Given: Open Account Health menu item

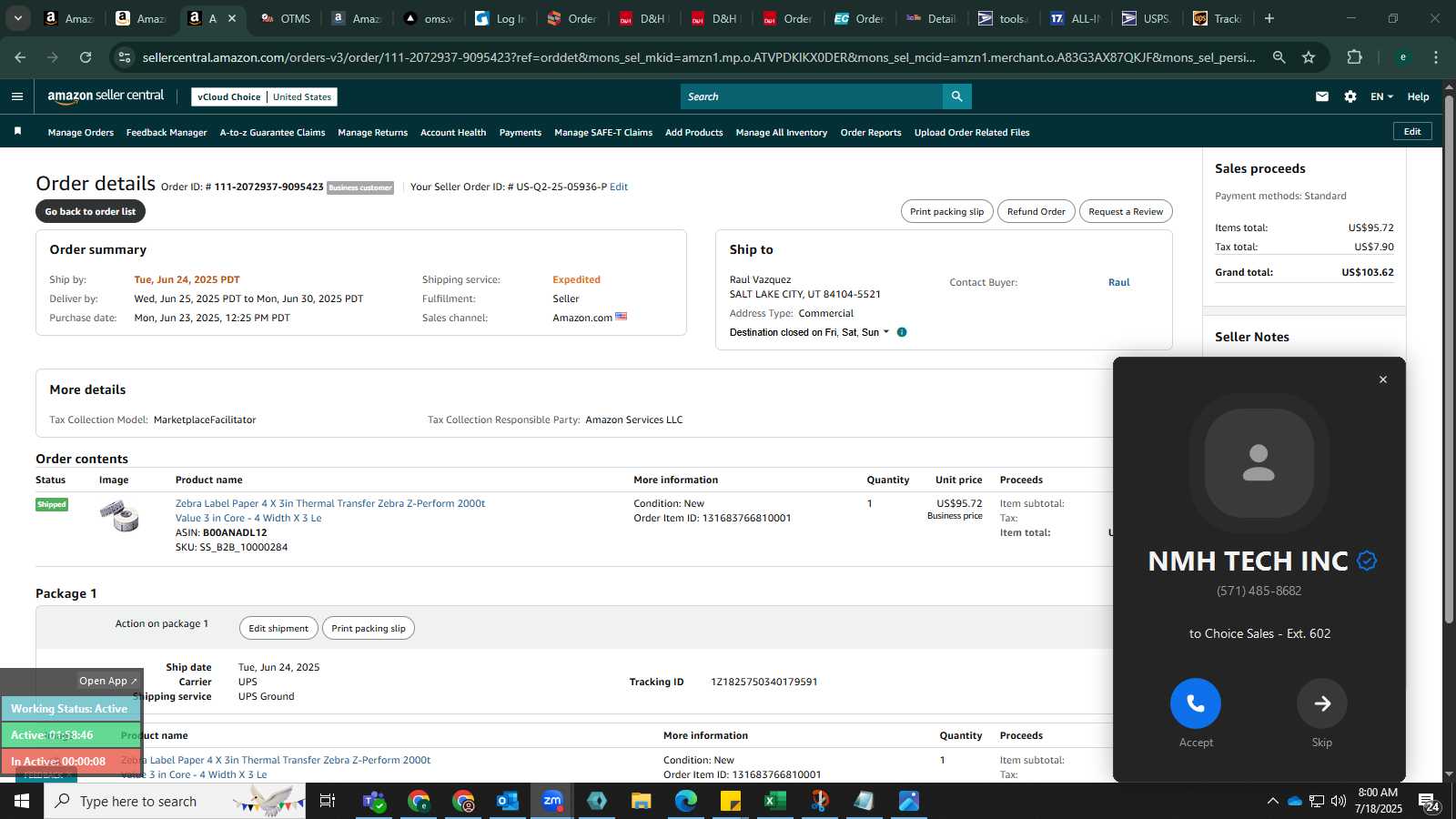Looking at the screenshot, I should 453,133.
